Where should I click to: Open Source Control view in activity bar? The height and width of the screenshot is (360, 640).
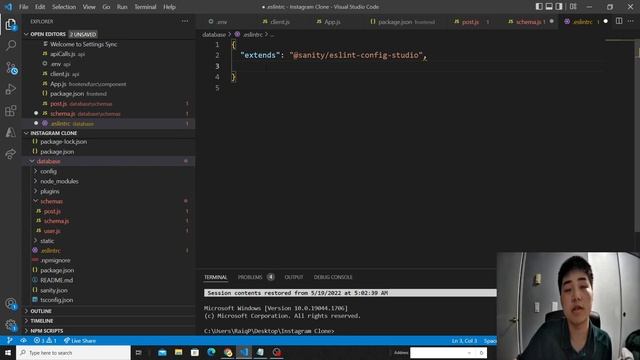click(x=11, y=68)
